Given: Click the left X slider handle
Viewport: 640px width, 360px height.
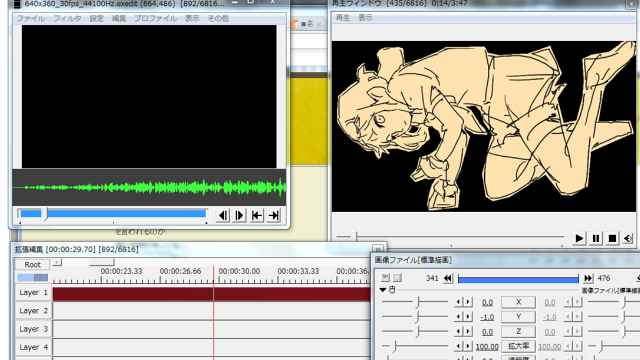Looking at the screenshot, I should pyautogui.click(x=418, y=302).
